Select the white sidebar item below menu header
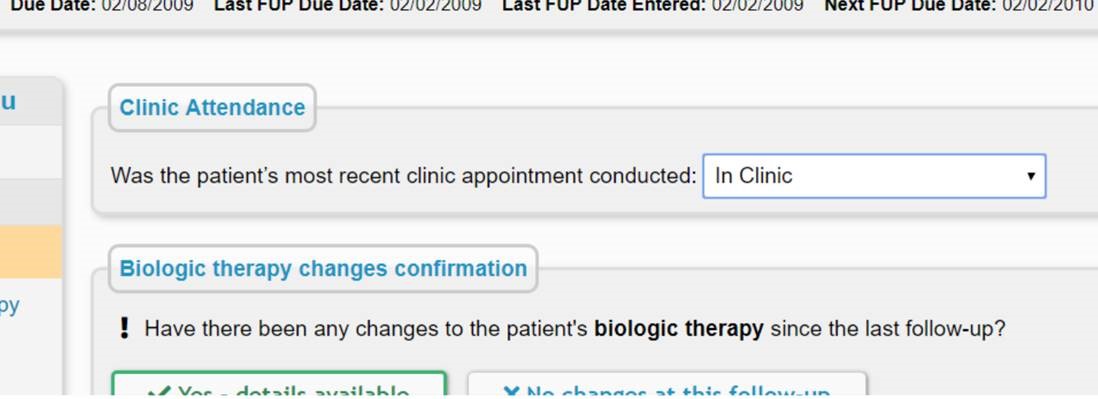This screenshot has height=399, width=1098. point(30,152)
